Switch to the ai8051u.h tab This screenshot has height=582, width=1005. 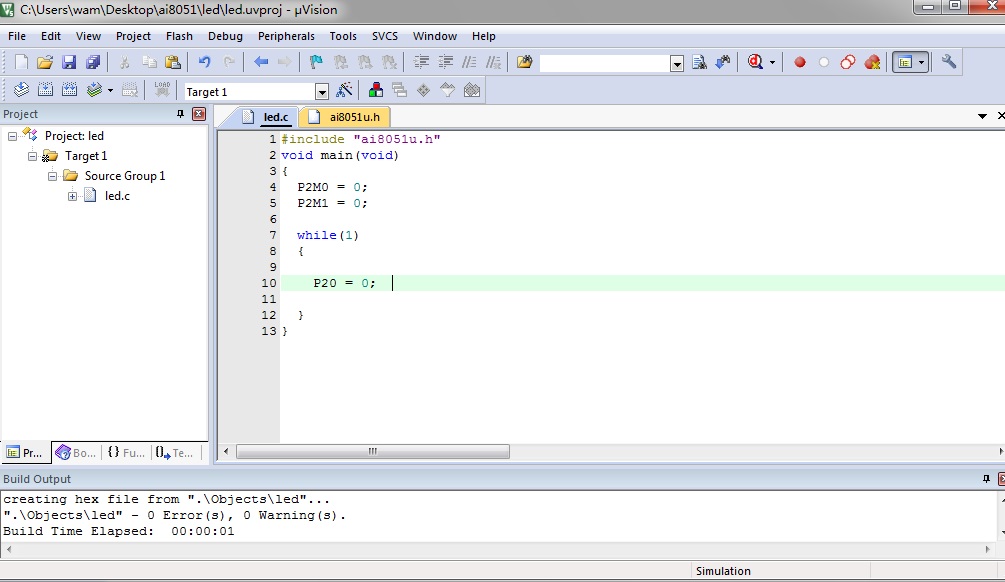(354, 117)
